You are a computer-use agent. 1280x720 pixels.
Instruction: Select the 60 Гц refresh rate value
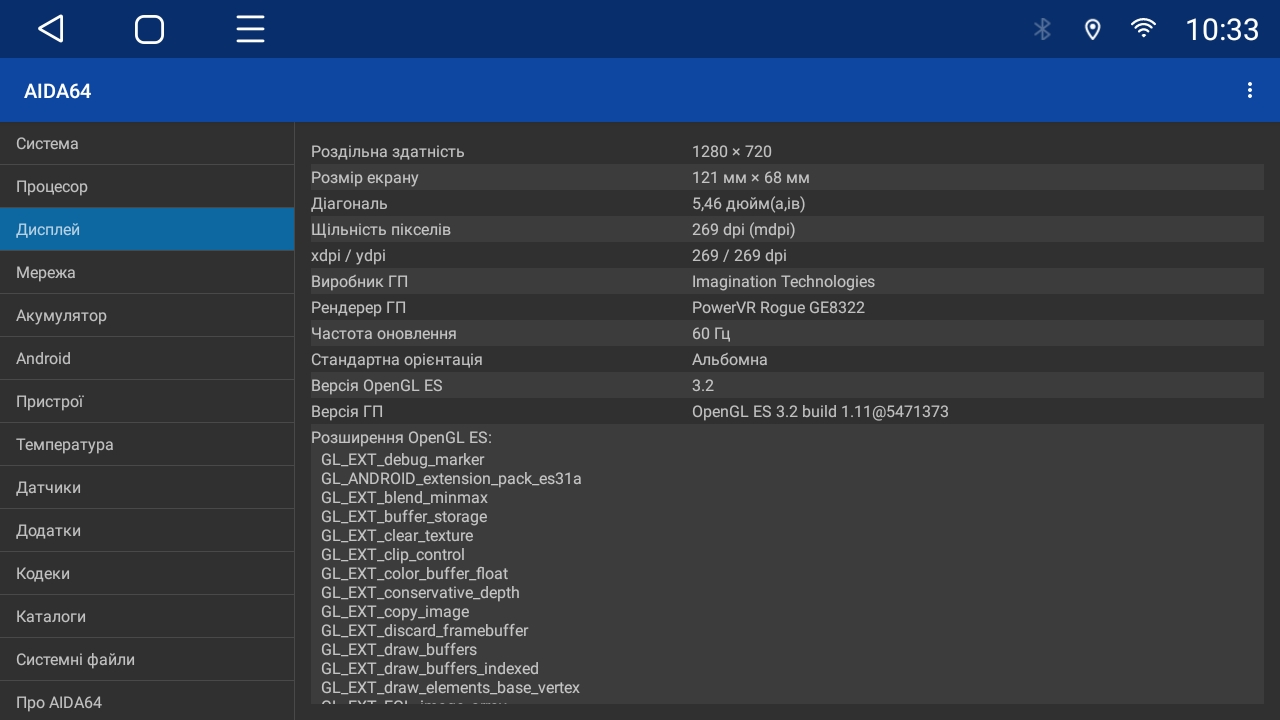pos(711,334)
